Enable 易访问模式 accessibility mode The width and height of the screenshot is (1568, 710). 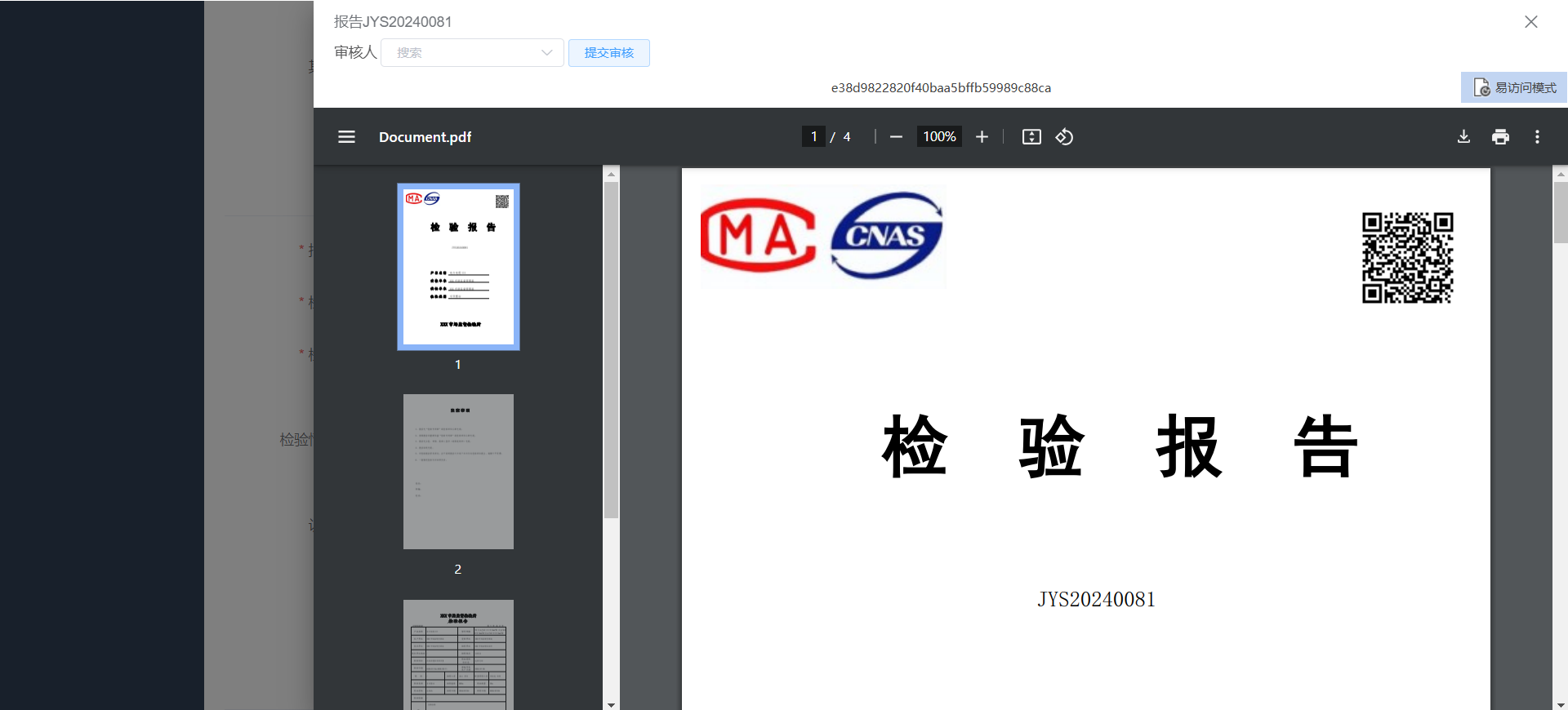pyautogui.click(x=1515, y=87)
